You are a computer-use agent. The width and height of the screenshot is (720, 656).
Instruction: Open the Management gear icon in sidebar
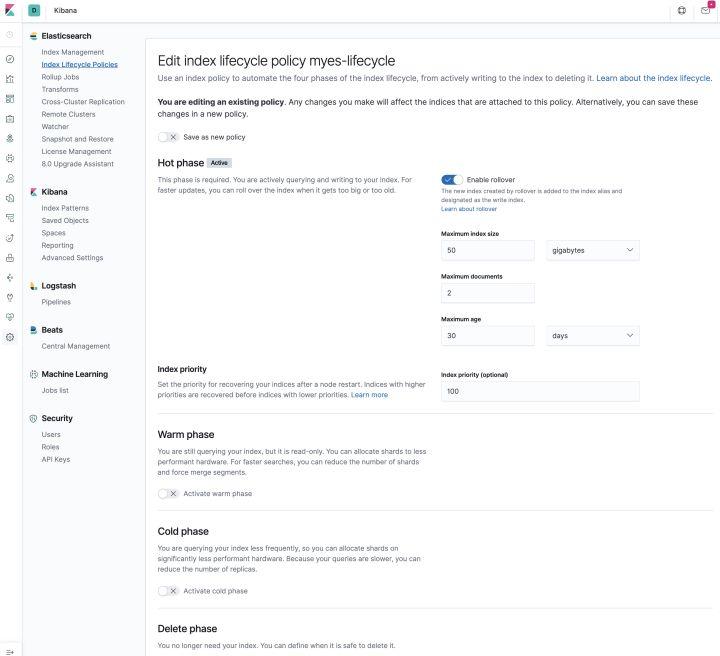[x=10, y=337]
